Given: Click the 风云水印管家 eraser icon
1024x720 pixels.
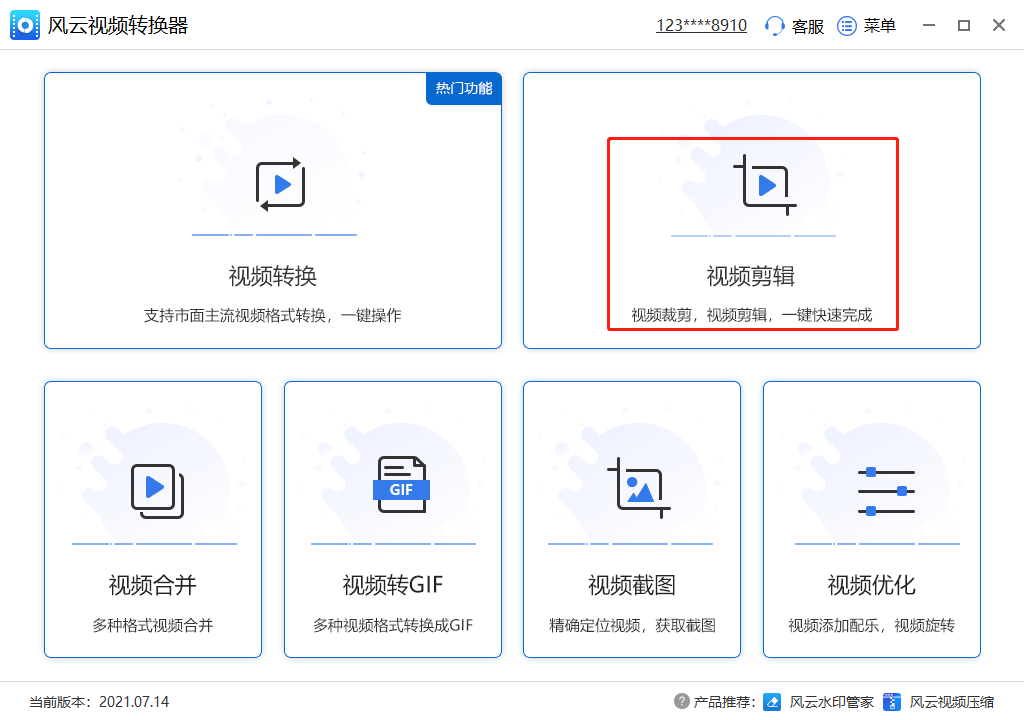Looking at the screenshot, I should pos(772,702).
